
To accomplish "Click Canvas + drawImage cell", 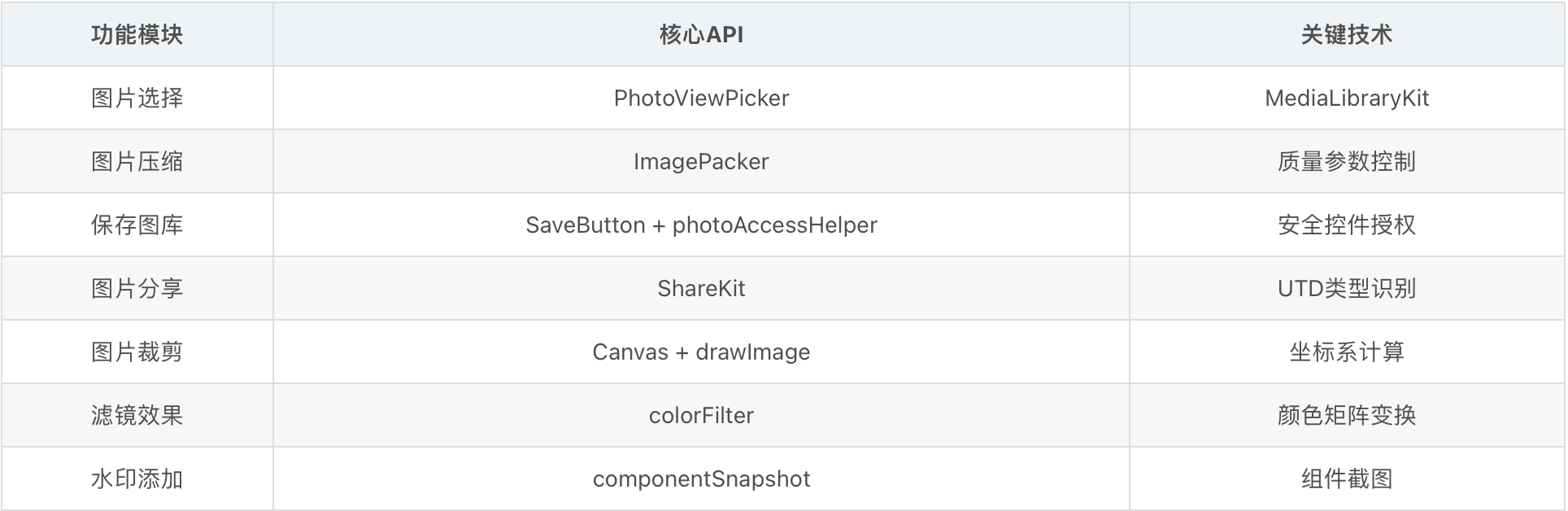I will pyautogui.click(x=701, y=352).
